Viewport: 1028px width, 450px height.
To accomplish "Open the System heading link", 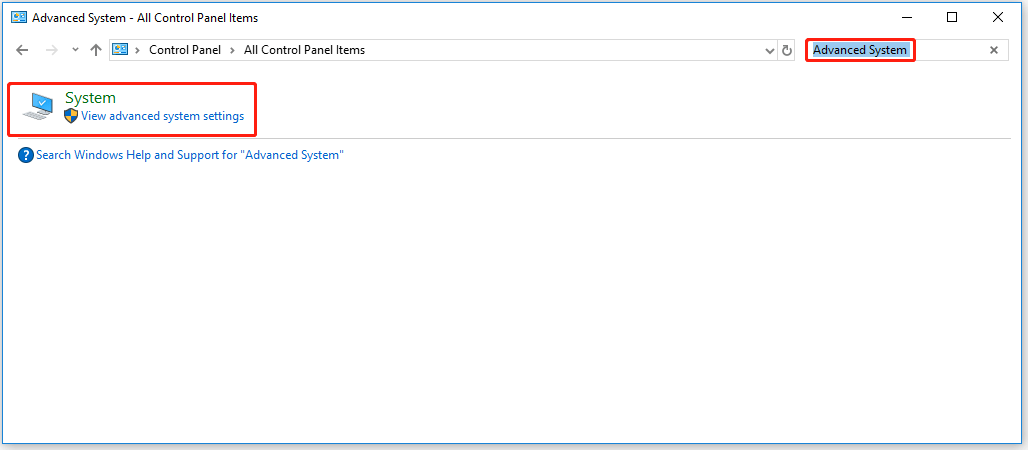I will click(90, 98).
